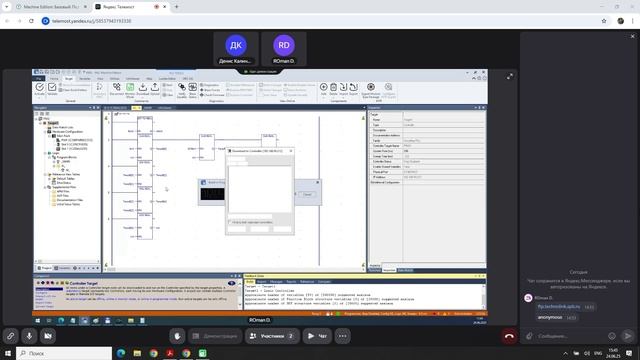Reload the browser page
The image size is (640, 360).
pyautogui.click(x=31, y=21)
